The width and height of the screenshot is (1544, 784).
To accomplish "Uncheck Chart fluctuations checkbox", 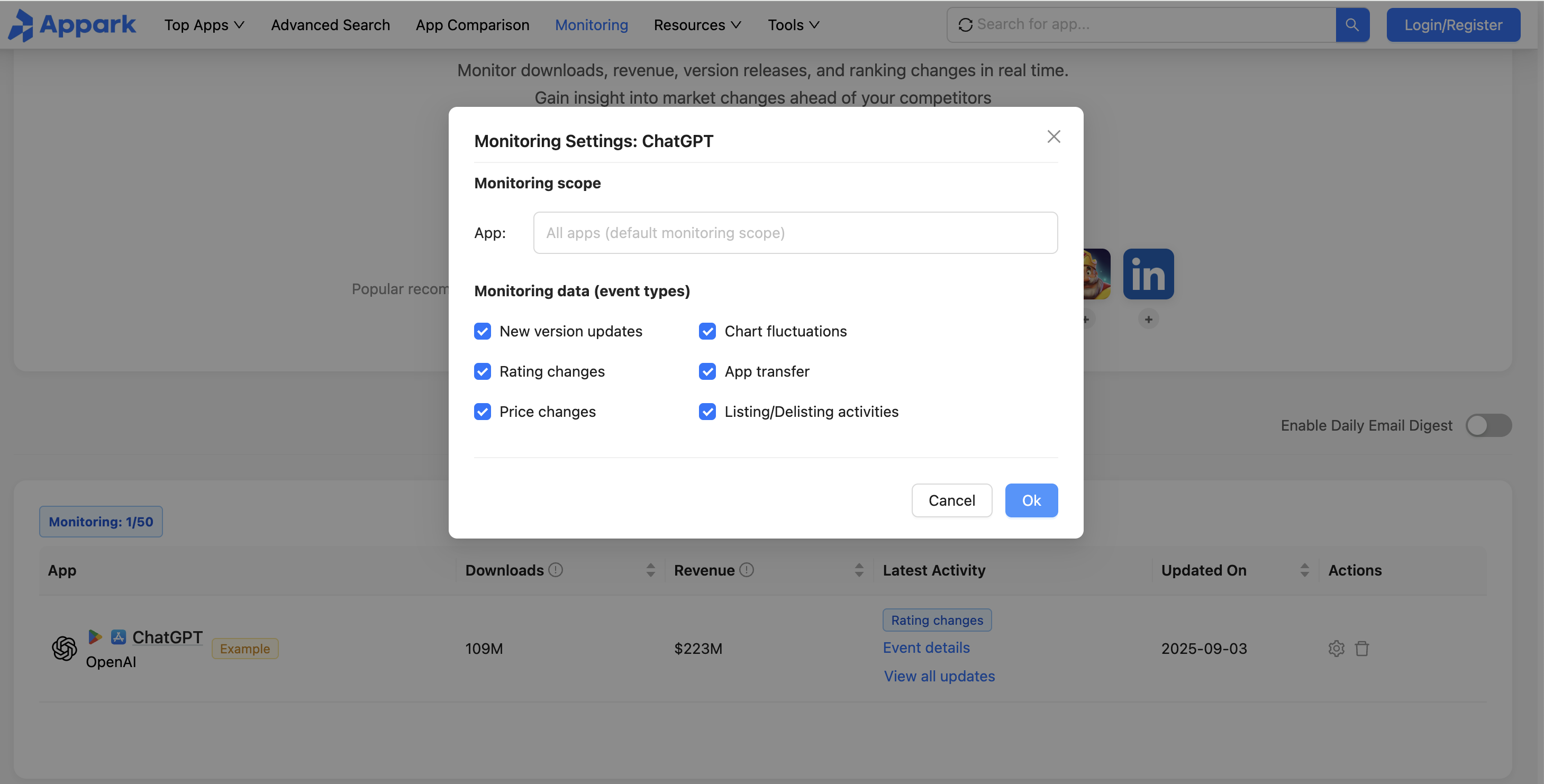I will [x=707, y=332].
